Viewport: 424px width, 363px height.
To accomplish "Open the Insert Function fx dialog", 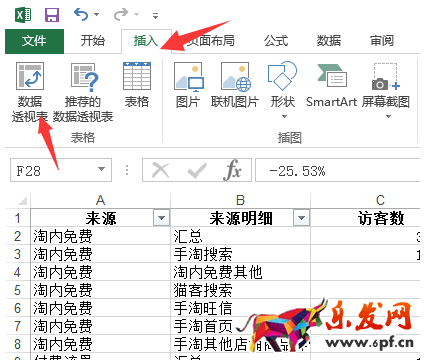I will coord(232,170).
